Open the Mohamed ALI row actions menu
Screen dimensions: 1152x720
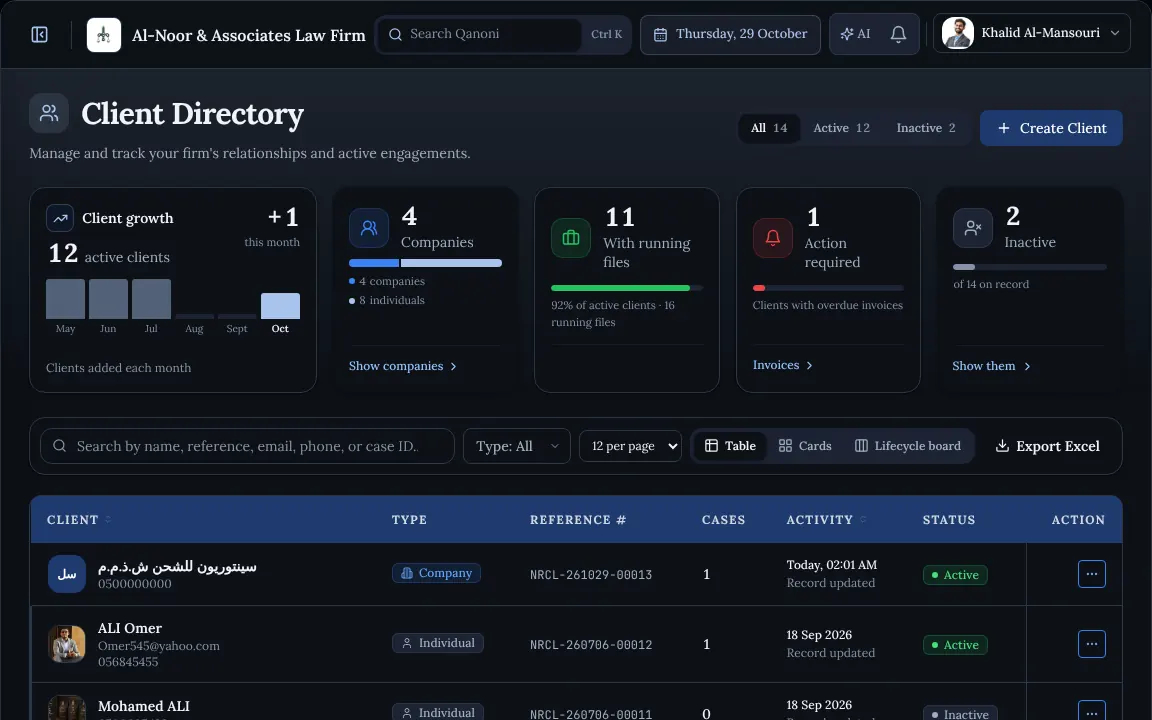[1092, 711]
